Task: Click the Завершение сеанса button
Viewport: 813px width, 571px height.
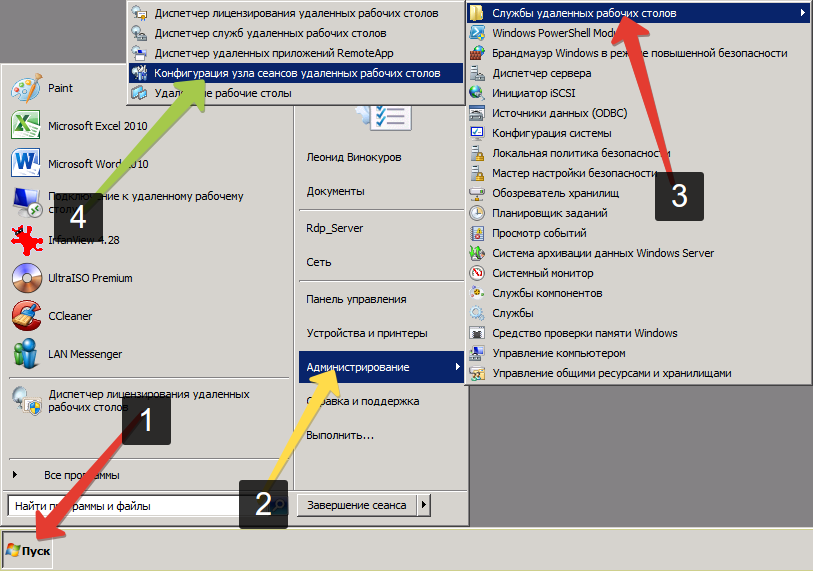Action: click(357, 505)
